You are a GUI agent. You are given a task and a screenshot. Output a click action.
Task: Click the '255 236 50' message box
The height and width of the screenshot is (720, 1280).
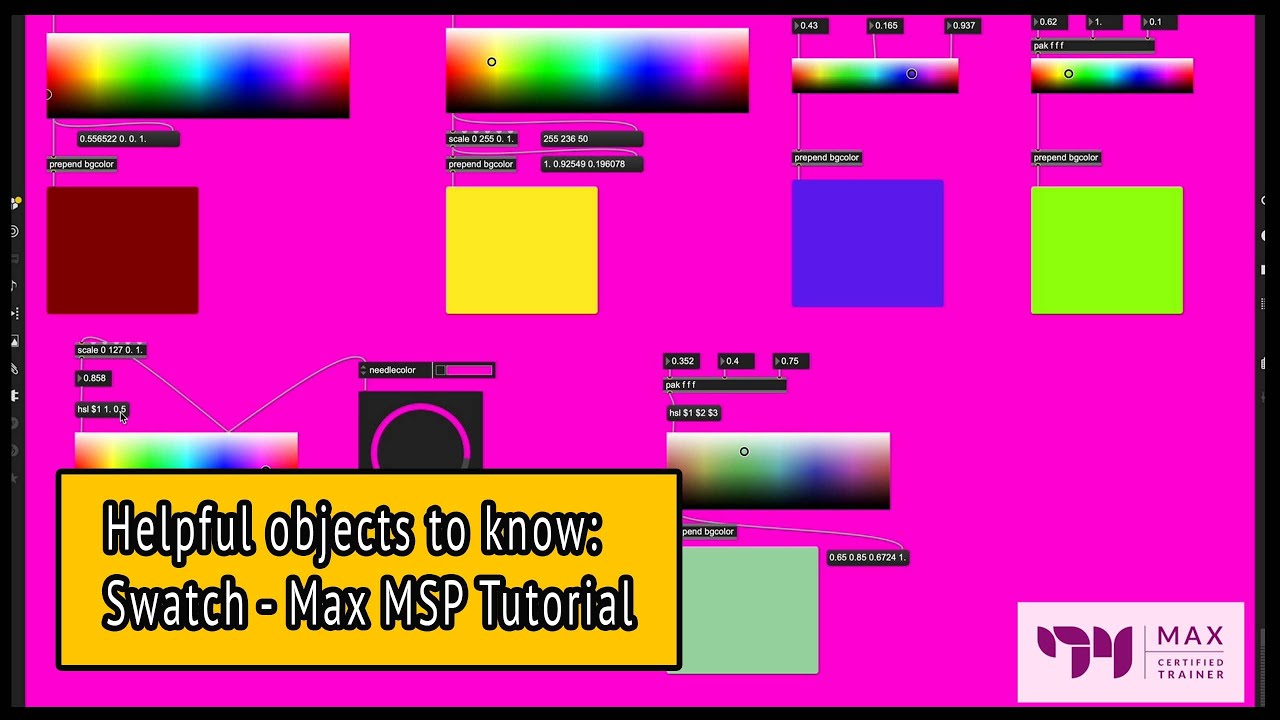(x=592, y=139)
